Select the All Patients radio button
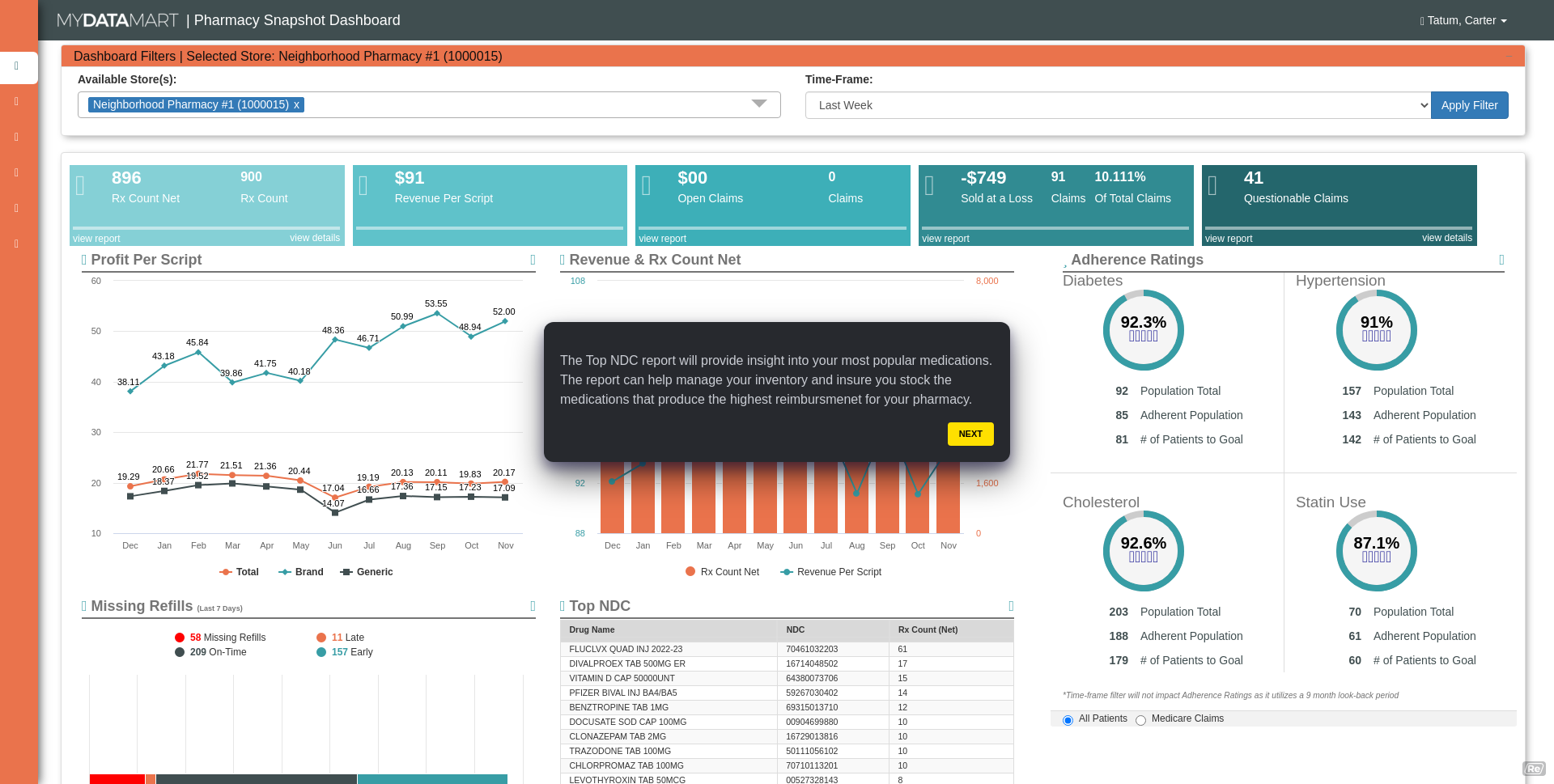The height and width of the screenshot is (784, 1554). click(x=1068, y=719)
